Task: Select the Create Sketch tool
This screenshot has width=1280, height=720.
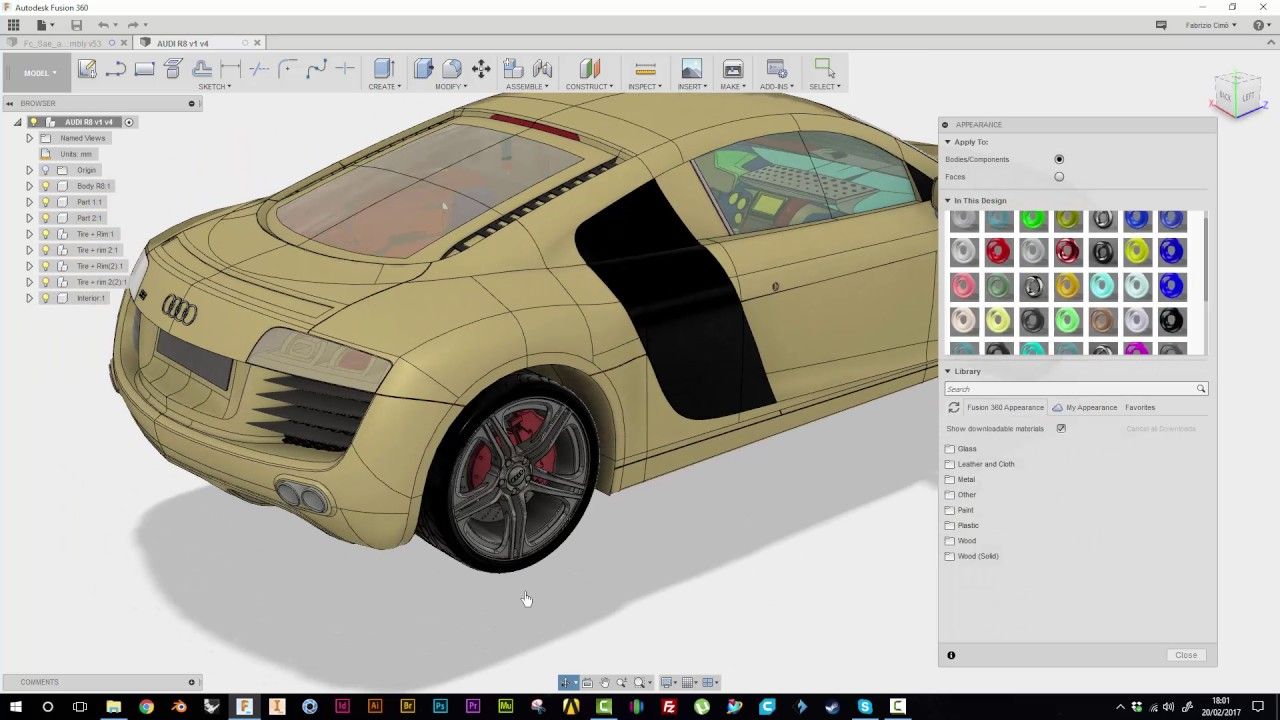Action: [x=88, y=67]
